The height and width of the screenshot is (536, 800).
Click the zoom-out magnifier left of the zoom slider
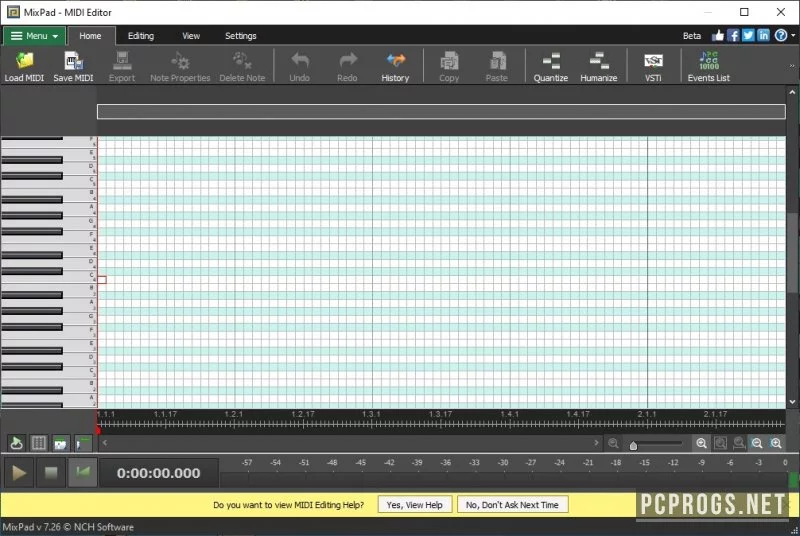(x=613, y=443)
